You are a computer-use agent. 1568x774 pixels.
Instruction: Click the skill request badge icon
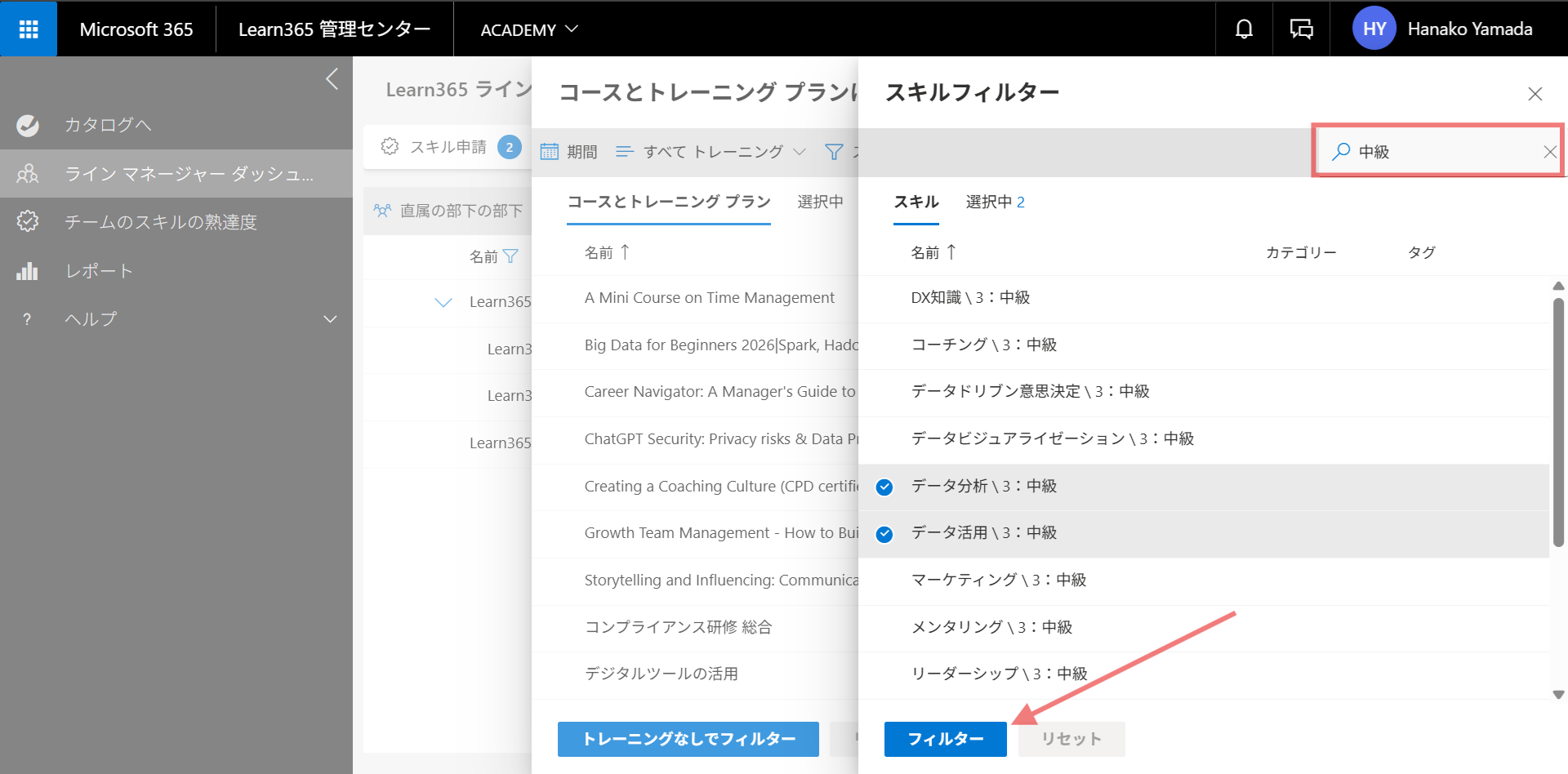point(390,146)
